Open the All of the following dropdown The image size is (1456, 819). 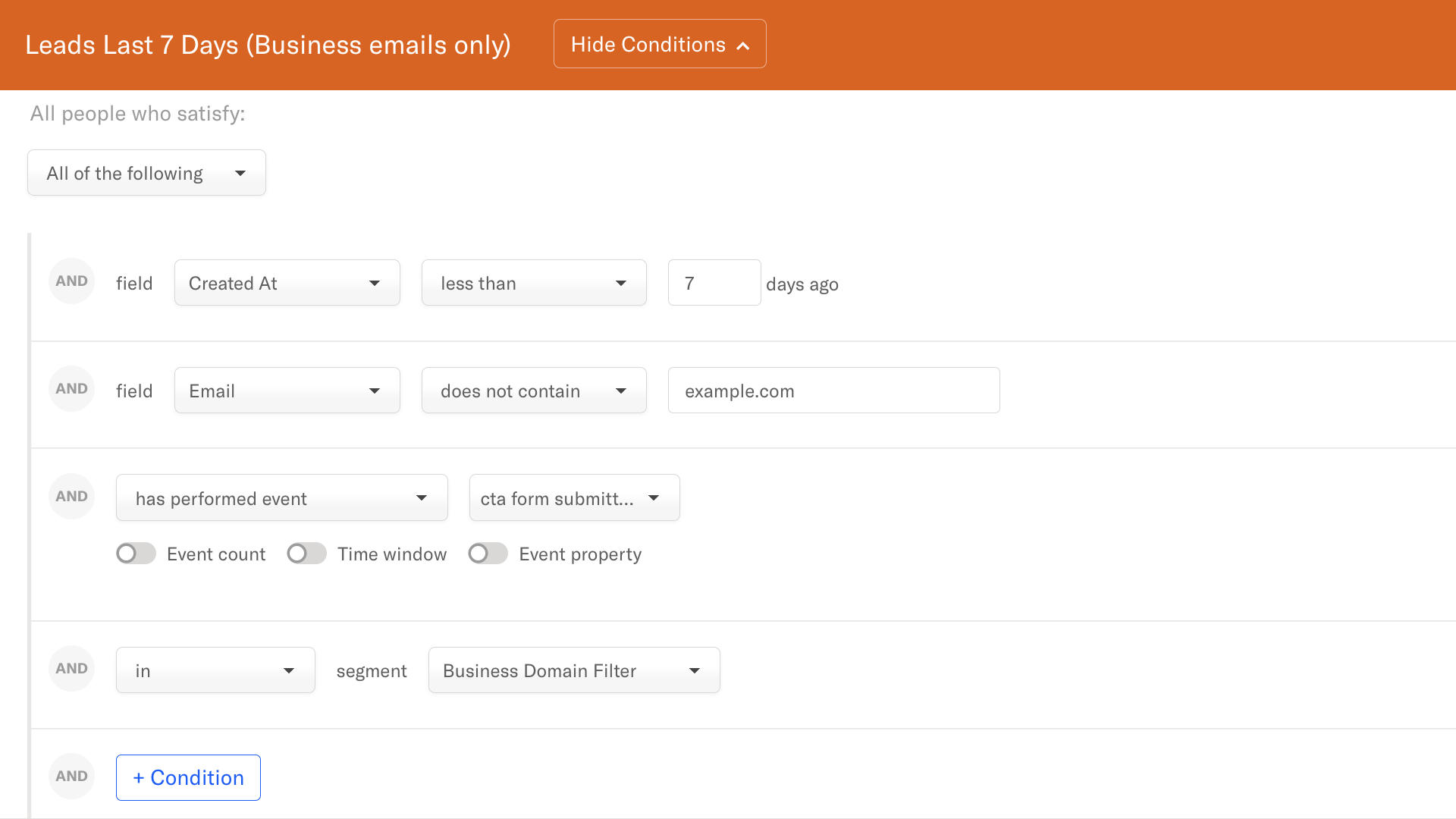coord(146,172)
